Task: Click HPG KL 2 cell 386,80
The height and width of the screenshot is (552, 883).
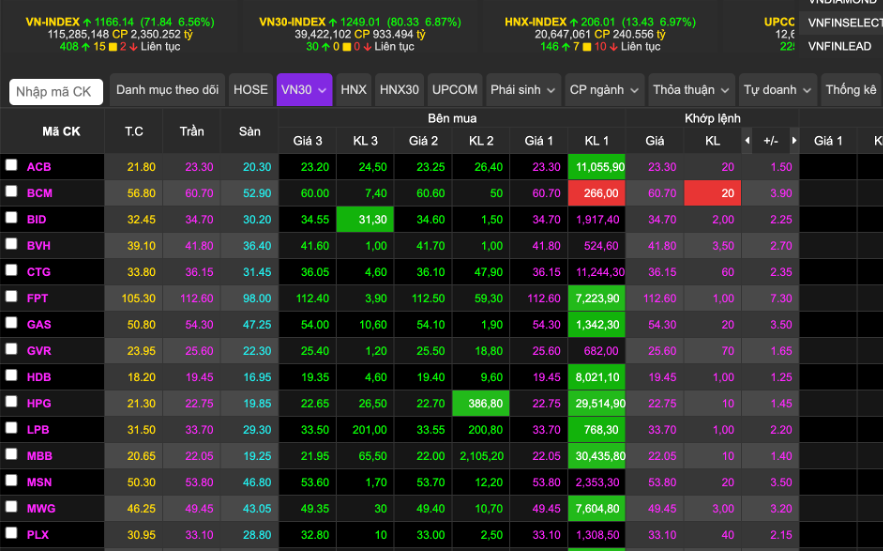Action: pos(481,403)
